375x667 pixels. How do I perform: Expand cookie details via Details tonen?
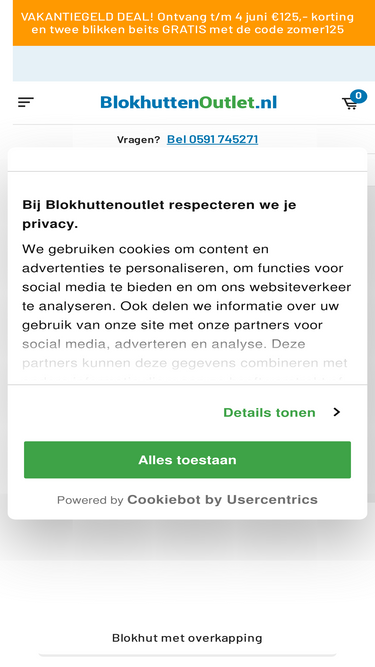click(269, 412)
